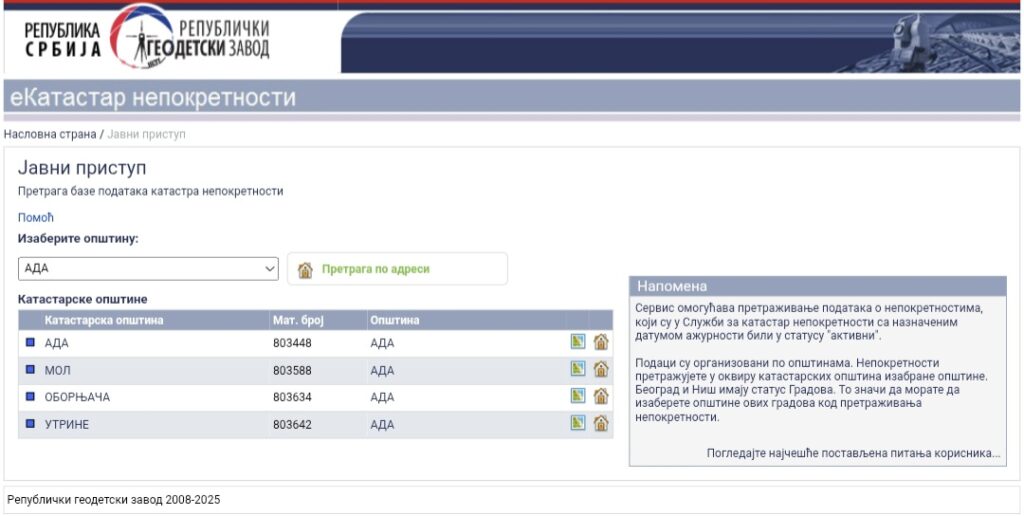This screenshot has width=1024, height=516.
Task: Click the parcel map icon in АДА row
Action: 578,342
